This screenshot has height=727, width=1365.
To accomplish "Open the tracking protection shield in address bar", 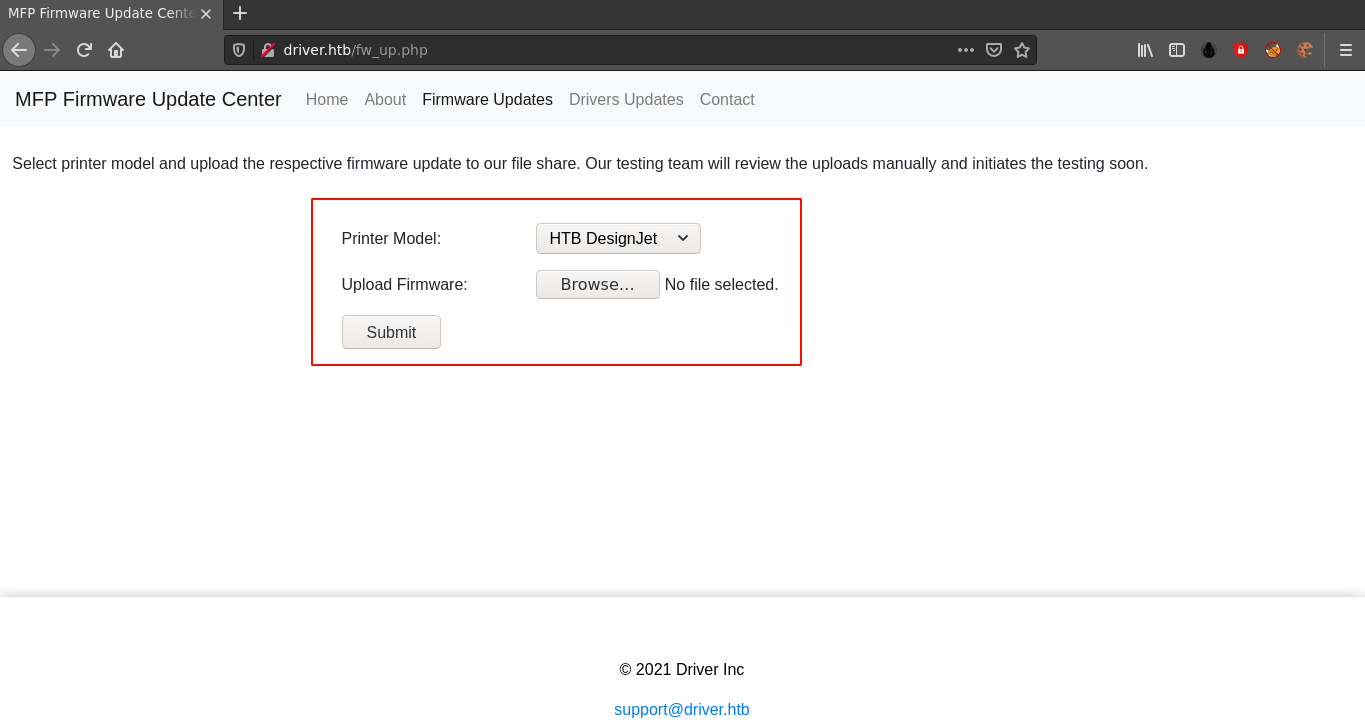I will (x=239, y=50).
